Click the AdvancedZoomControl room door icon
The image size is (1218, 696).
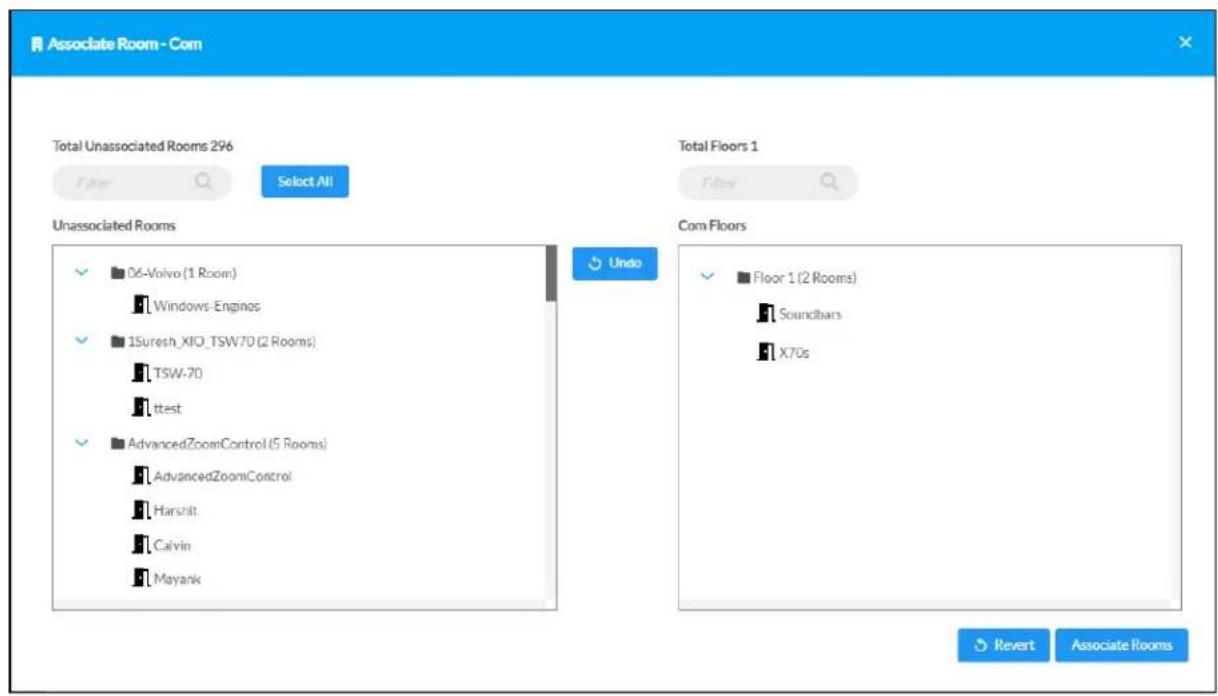tap(141, 476)
